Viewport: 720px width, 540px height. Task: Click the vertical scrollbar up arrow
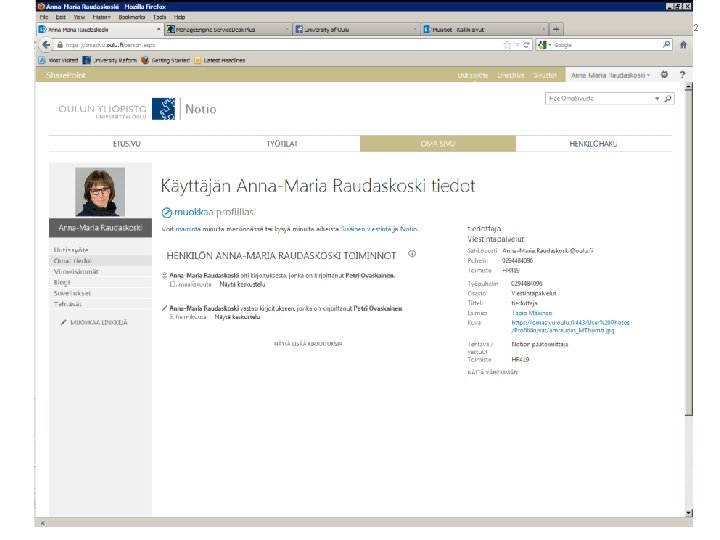(x=688, y=87)
